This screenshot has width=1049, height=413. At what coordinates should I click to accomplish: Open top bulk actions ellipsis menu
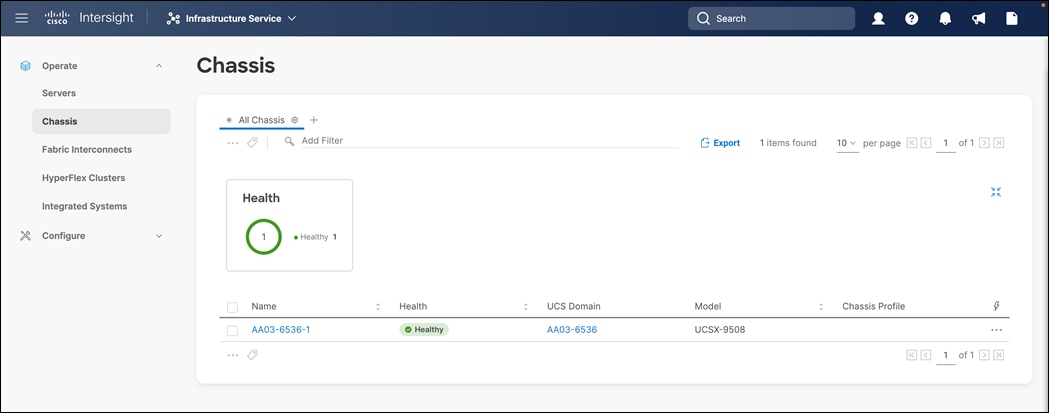233,143
